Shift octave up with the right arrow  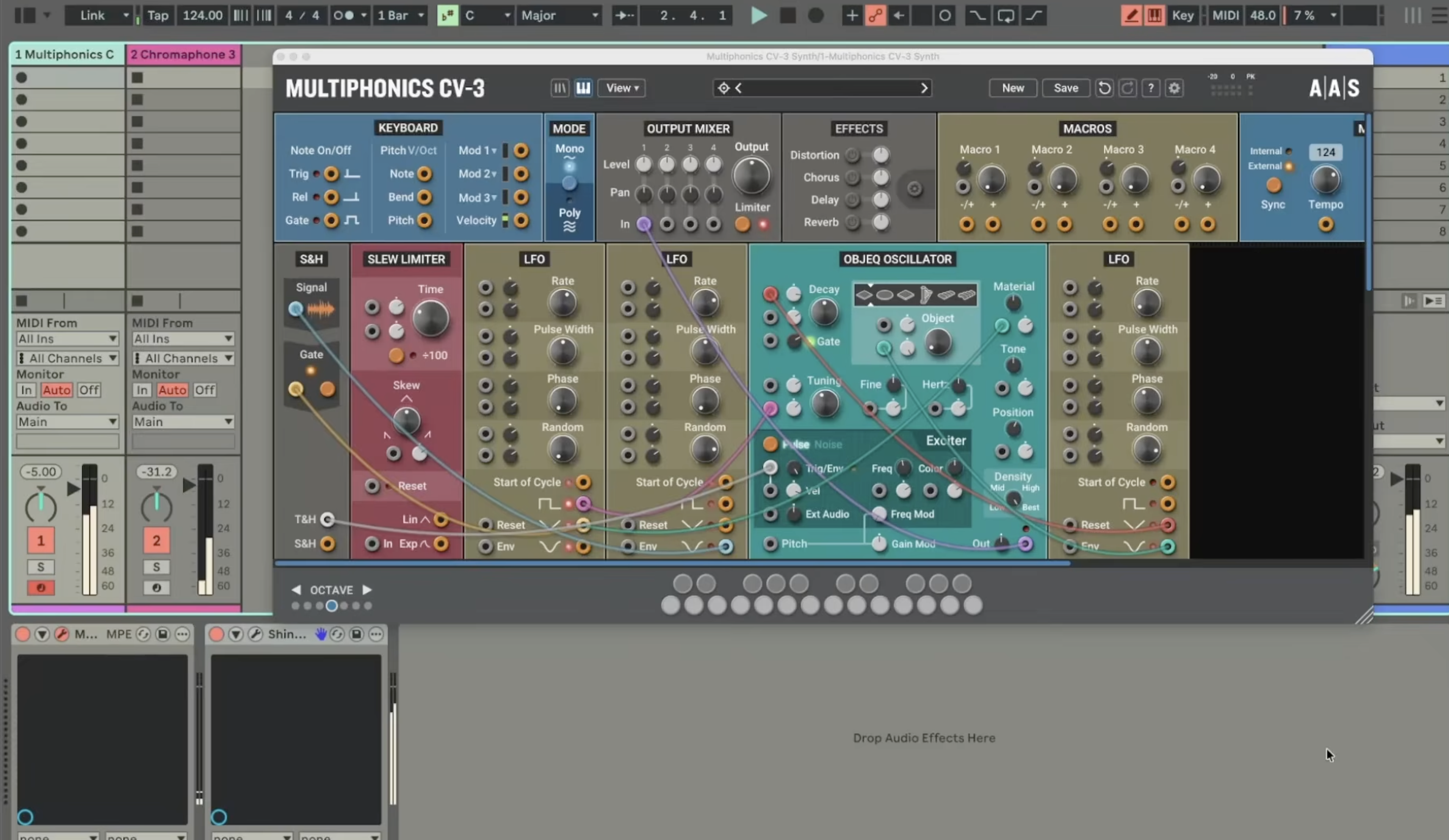pos(367,589)
